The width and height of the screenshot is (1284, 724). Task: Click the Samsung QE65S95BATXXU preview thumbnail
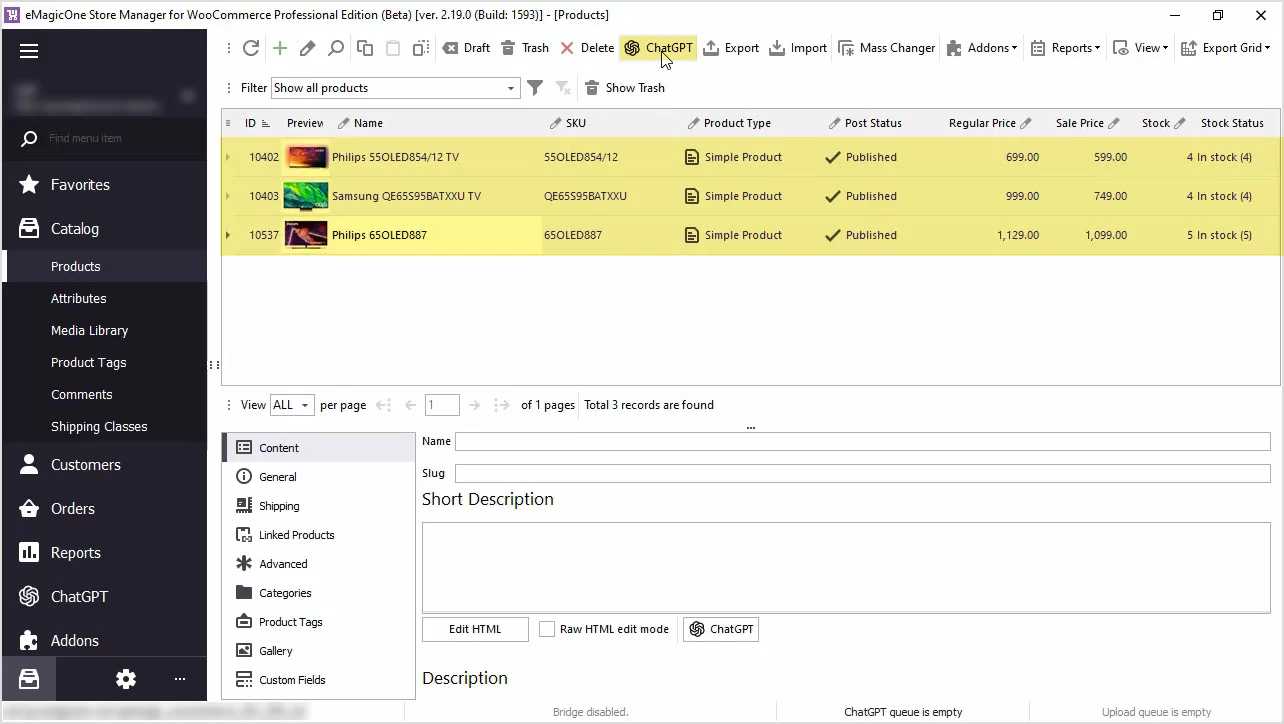tap(305, 196)
